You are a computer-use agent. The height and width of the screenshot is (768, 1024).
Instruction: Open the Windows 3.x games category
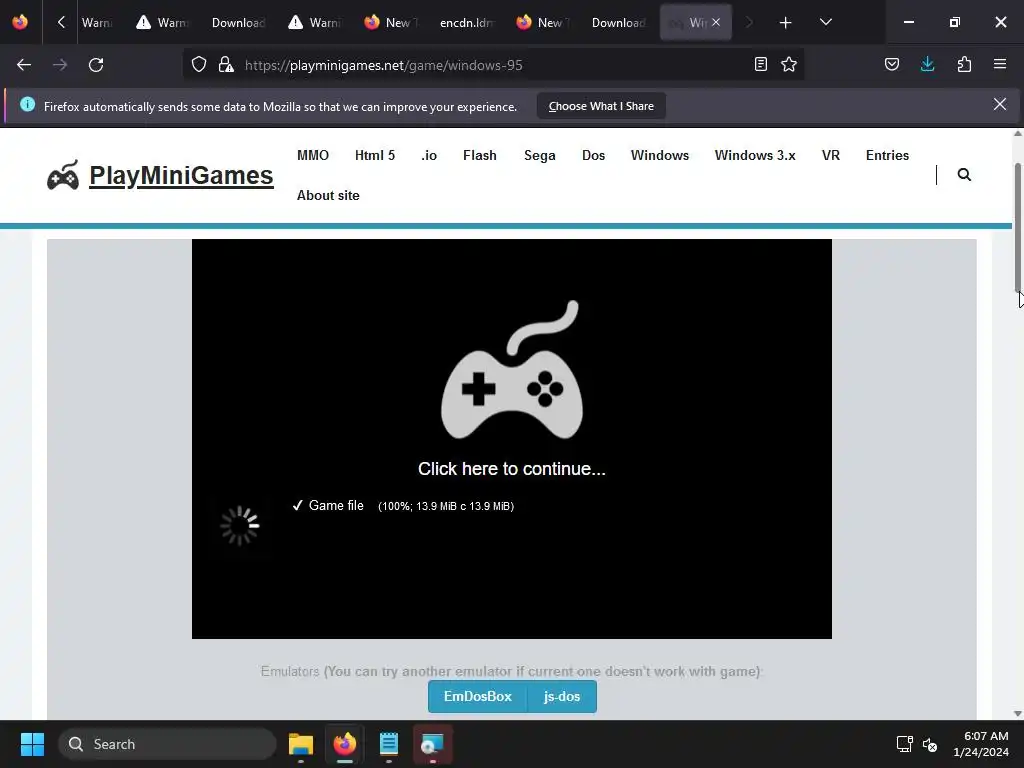[x=755, y=155]
